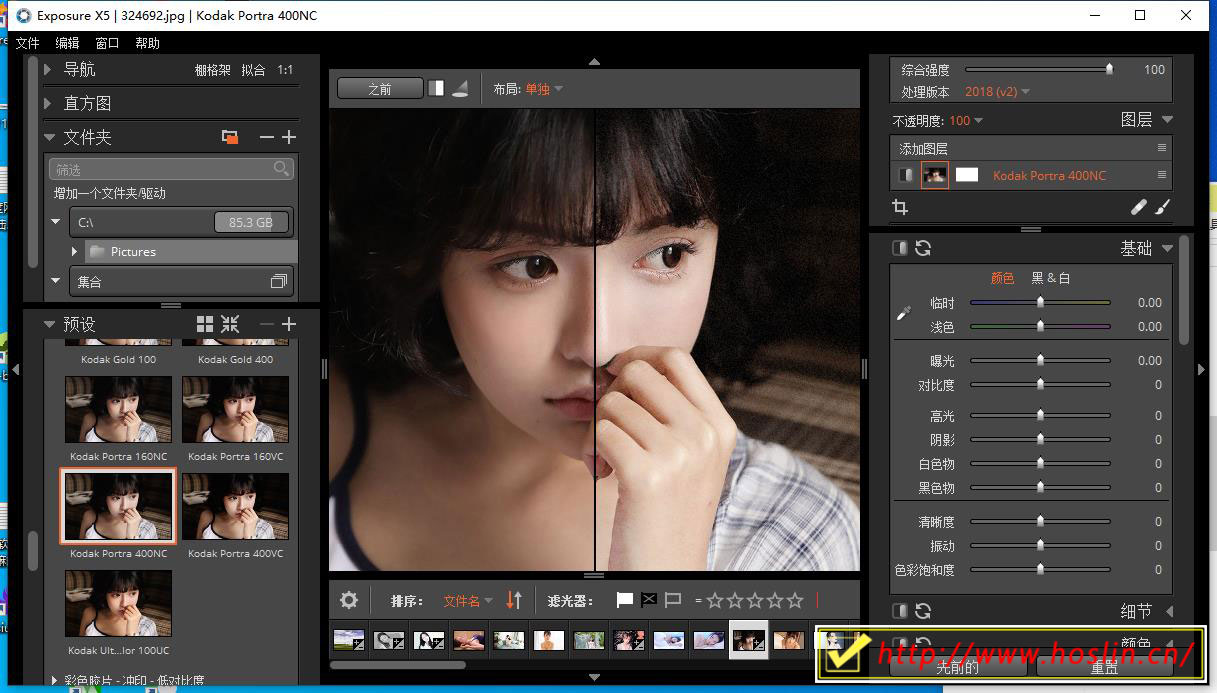
Task: Filter by white pick flag
Action: 625,600
